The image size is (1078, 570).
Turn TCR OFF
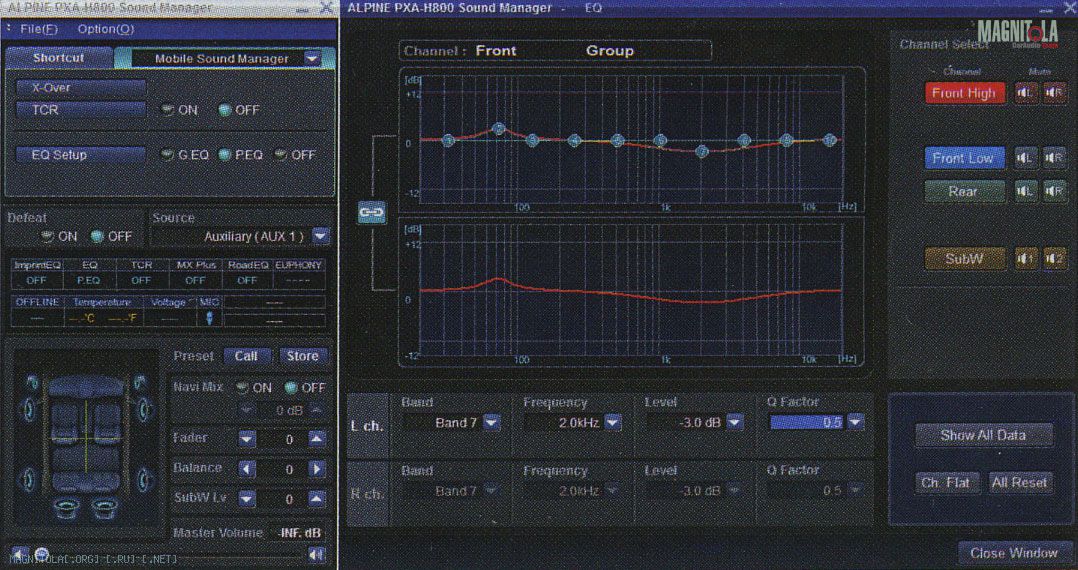pos(224,110)
